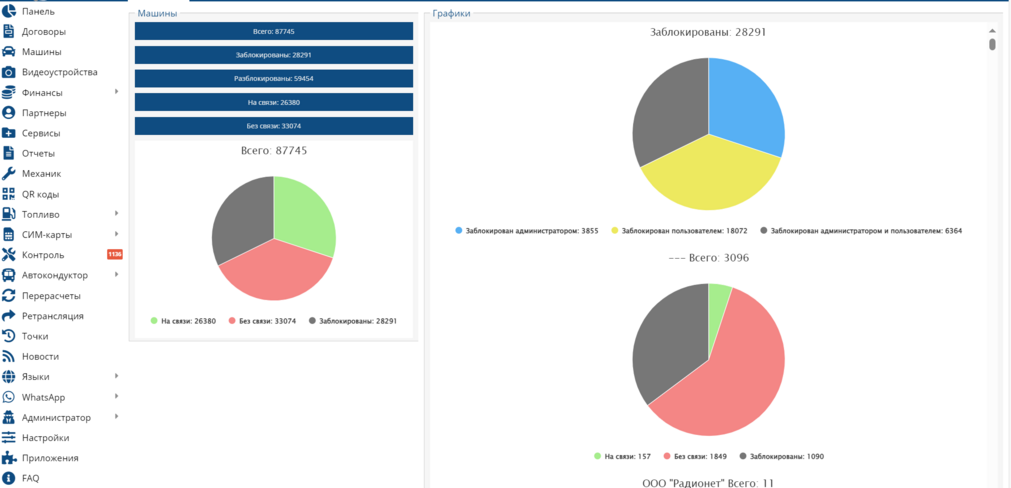Screen dimensions: 1011x488
Task: Open the QR коды icon
Action: pyautogui.click(x=8, y=194)
